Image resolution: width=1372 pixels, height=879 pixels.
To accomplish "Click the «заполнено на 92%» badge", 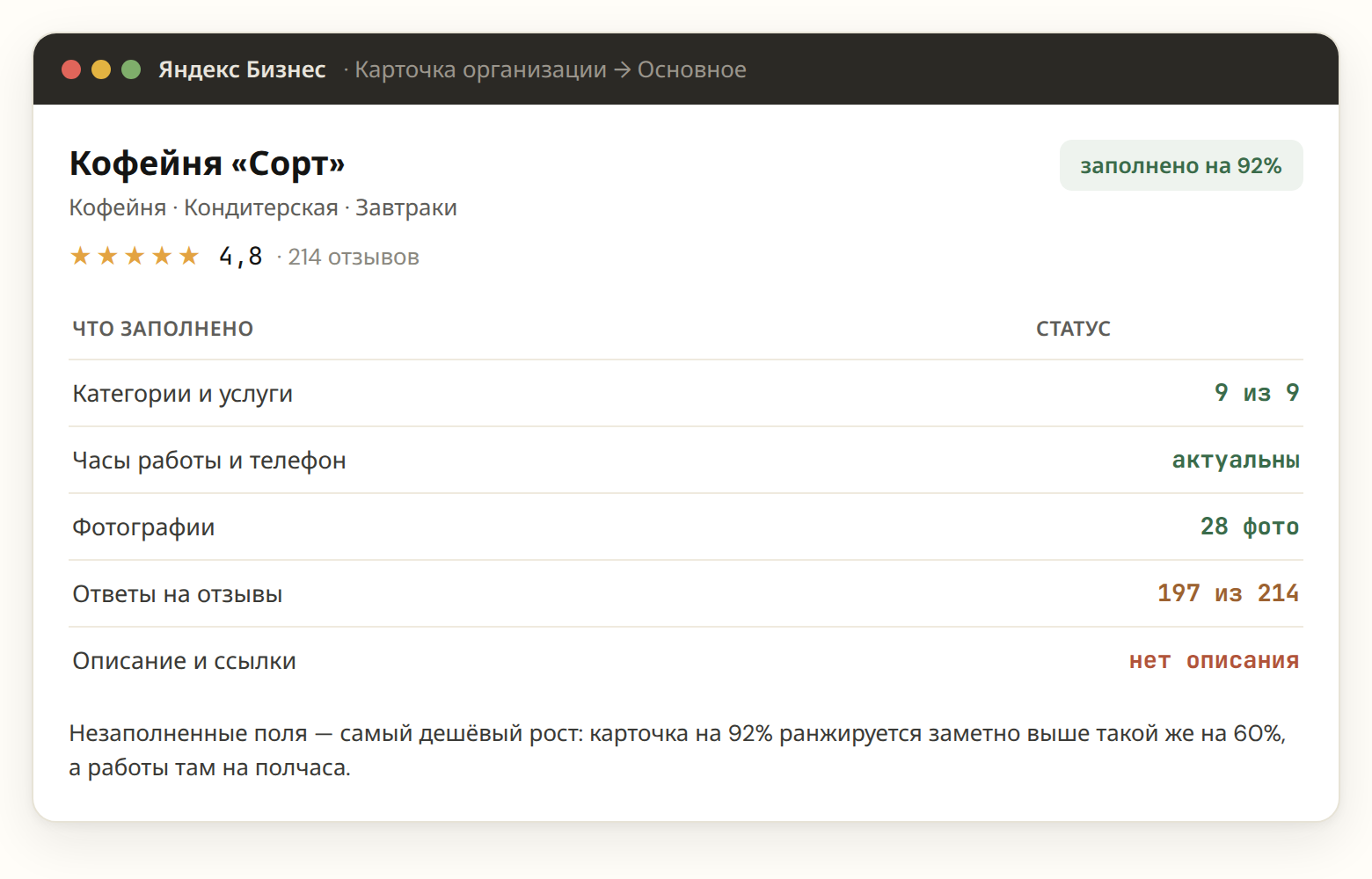I will pos(1181,165).
